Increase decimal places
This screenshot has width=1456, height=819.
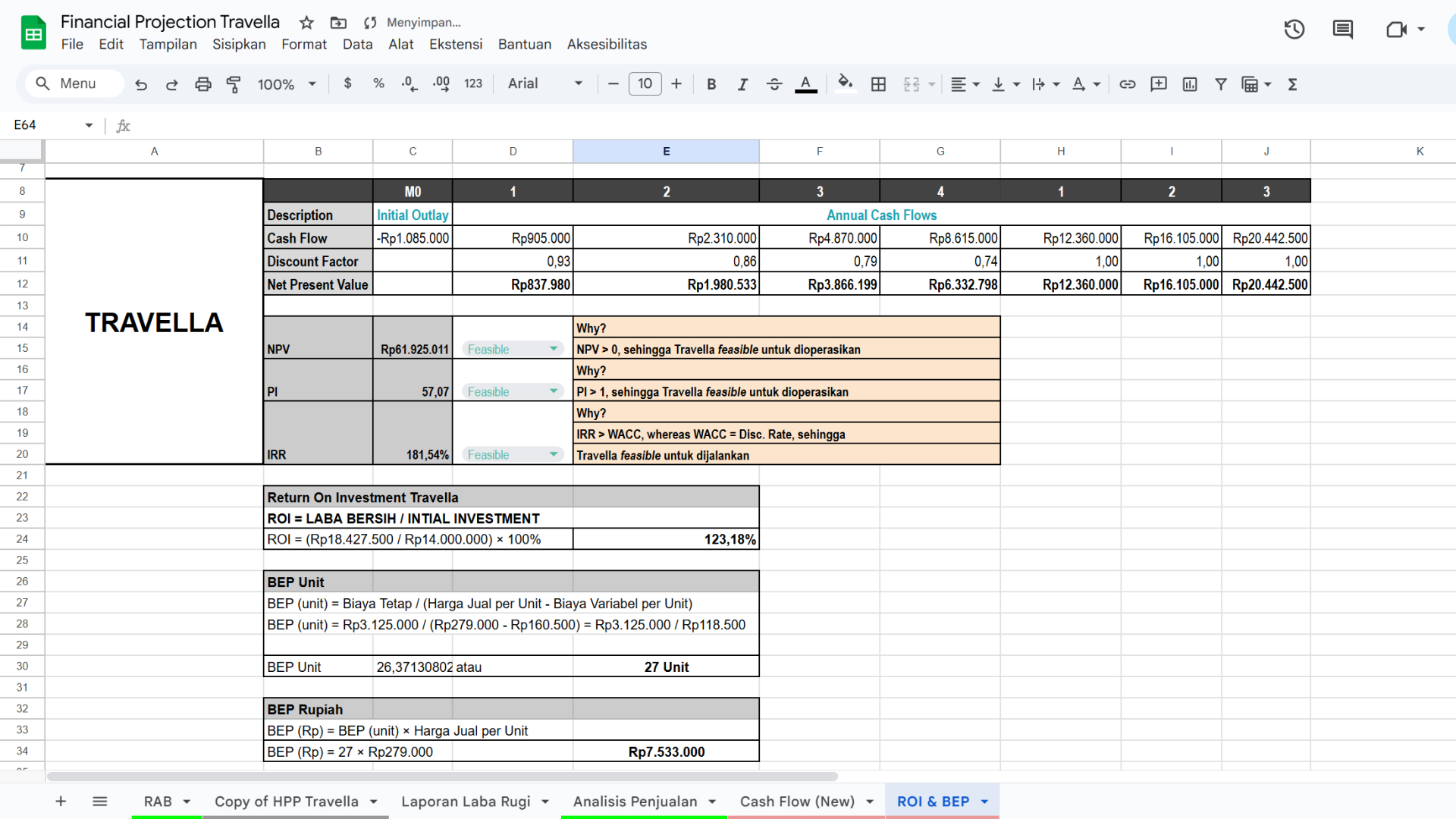tap(441, 84)
